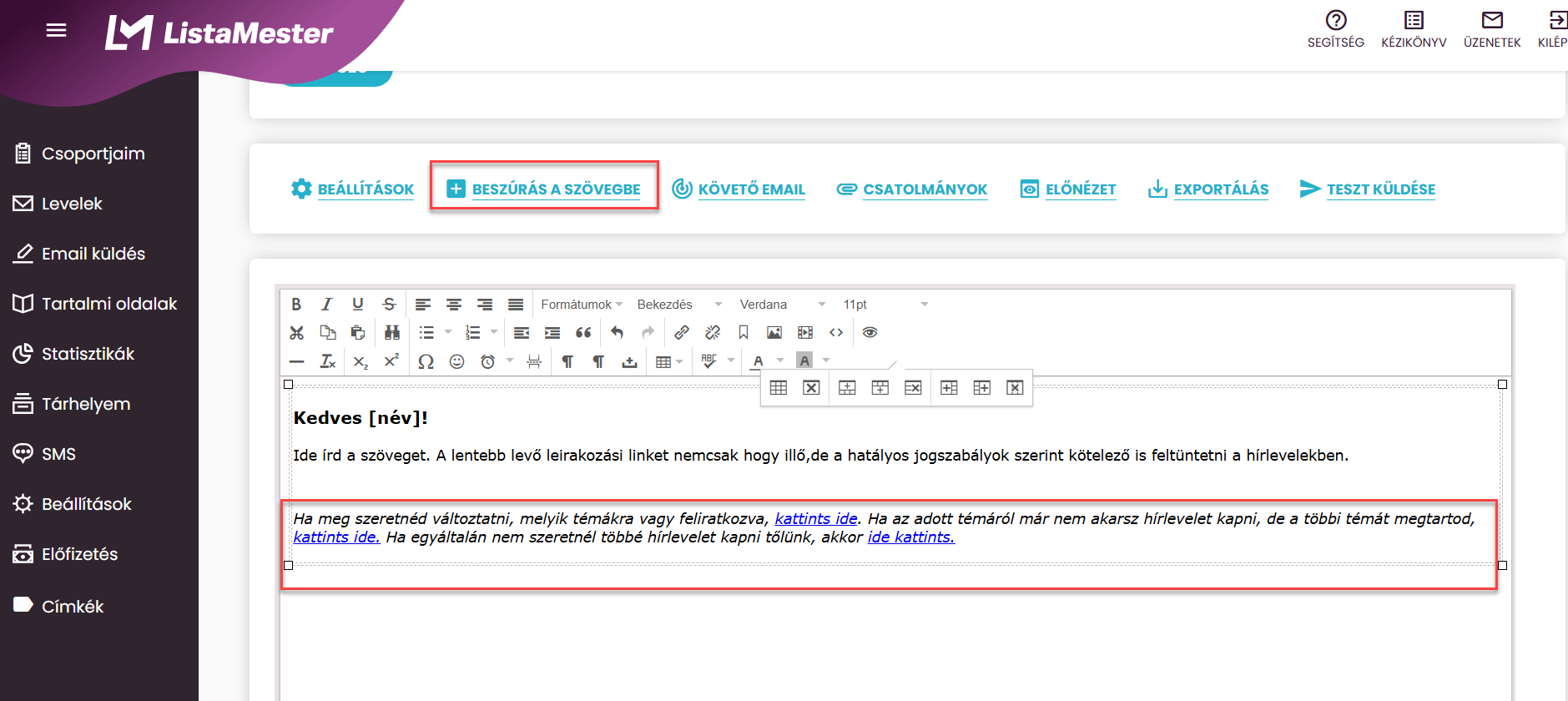Apply text color with A button
Screen dimensions: 1568x701
coord(759,361)
